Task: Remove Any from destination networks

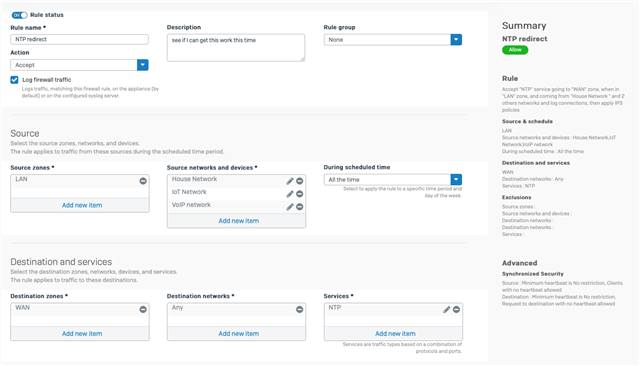Action: [300, 309]
